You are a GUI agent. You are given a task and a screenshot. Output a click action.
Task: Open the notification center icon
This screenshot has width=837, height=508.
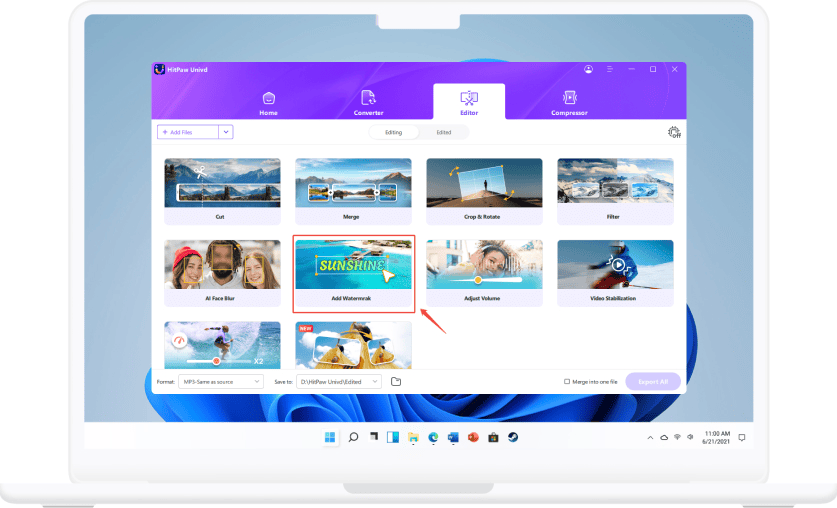coord(741,438)
